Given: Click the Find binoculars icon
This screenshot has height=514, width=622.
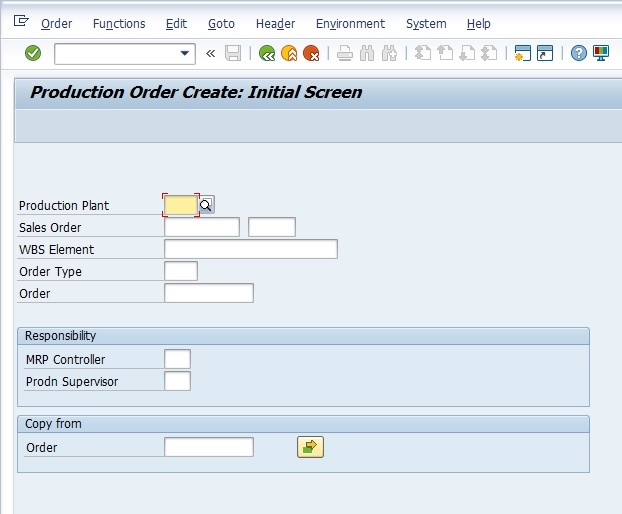Looking at the screenshot, I should click(x=367, y=53).
